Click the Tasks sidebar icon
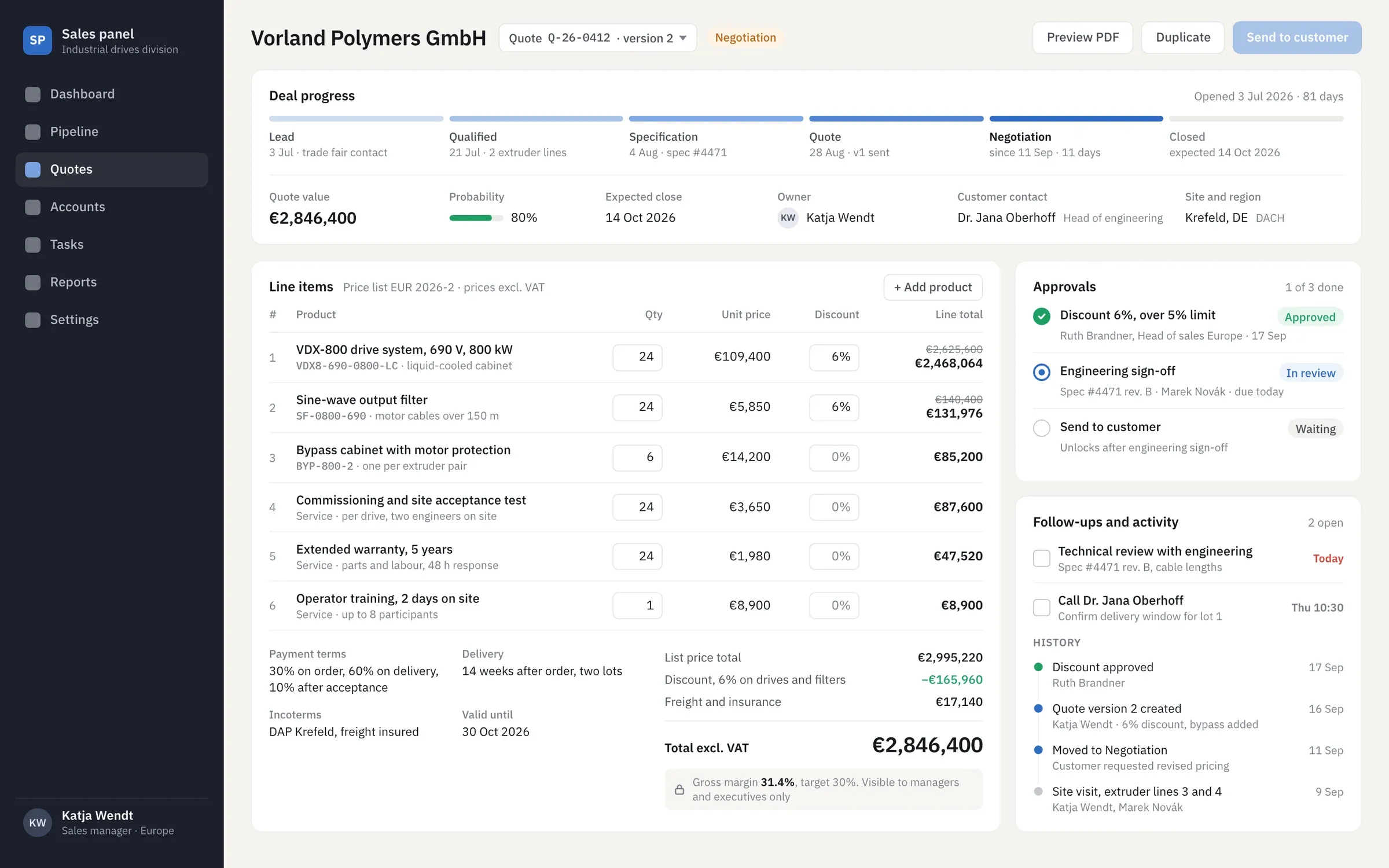 [33, 245]
